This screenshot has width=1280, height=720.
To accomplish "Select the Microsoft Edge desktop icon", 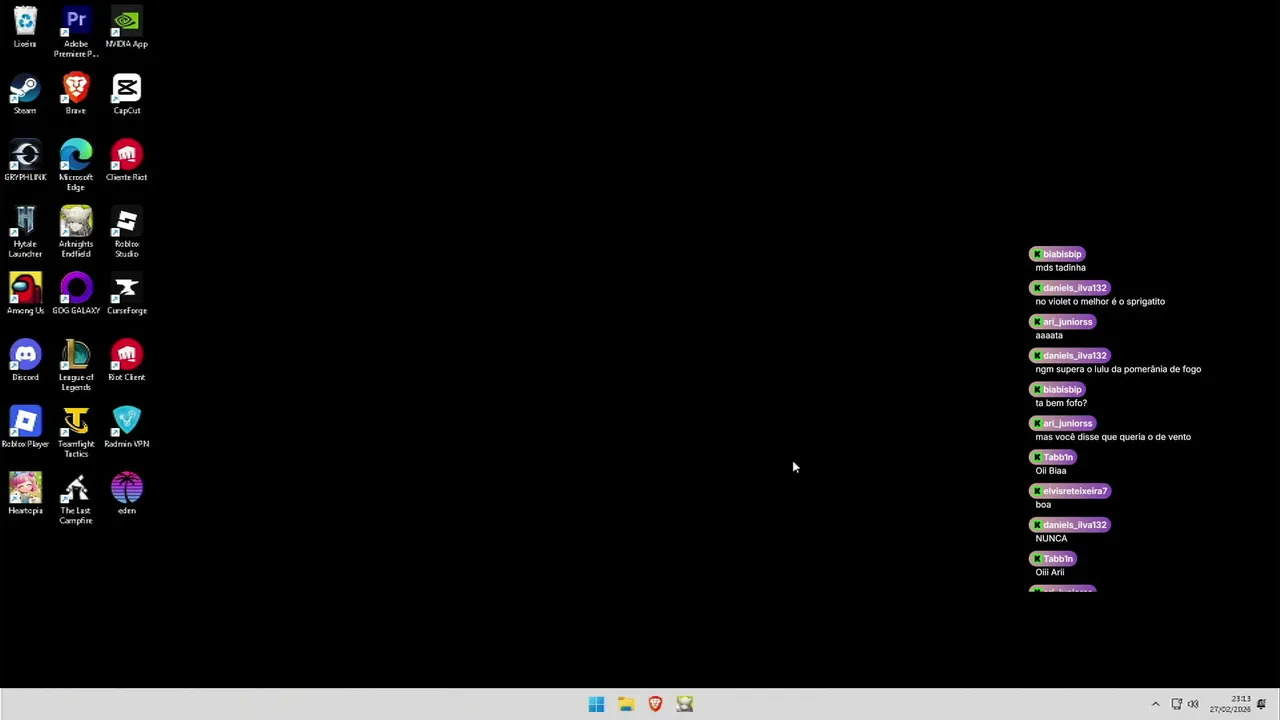I will point(76,165).
